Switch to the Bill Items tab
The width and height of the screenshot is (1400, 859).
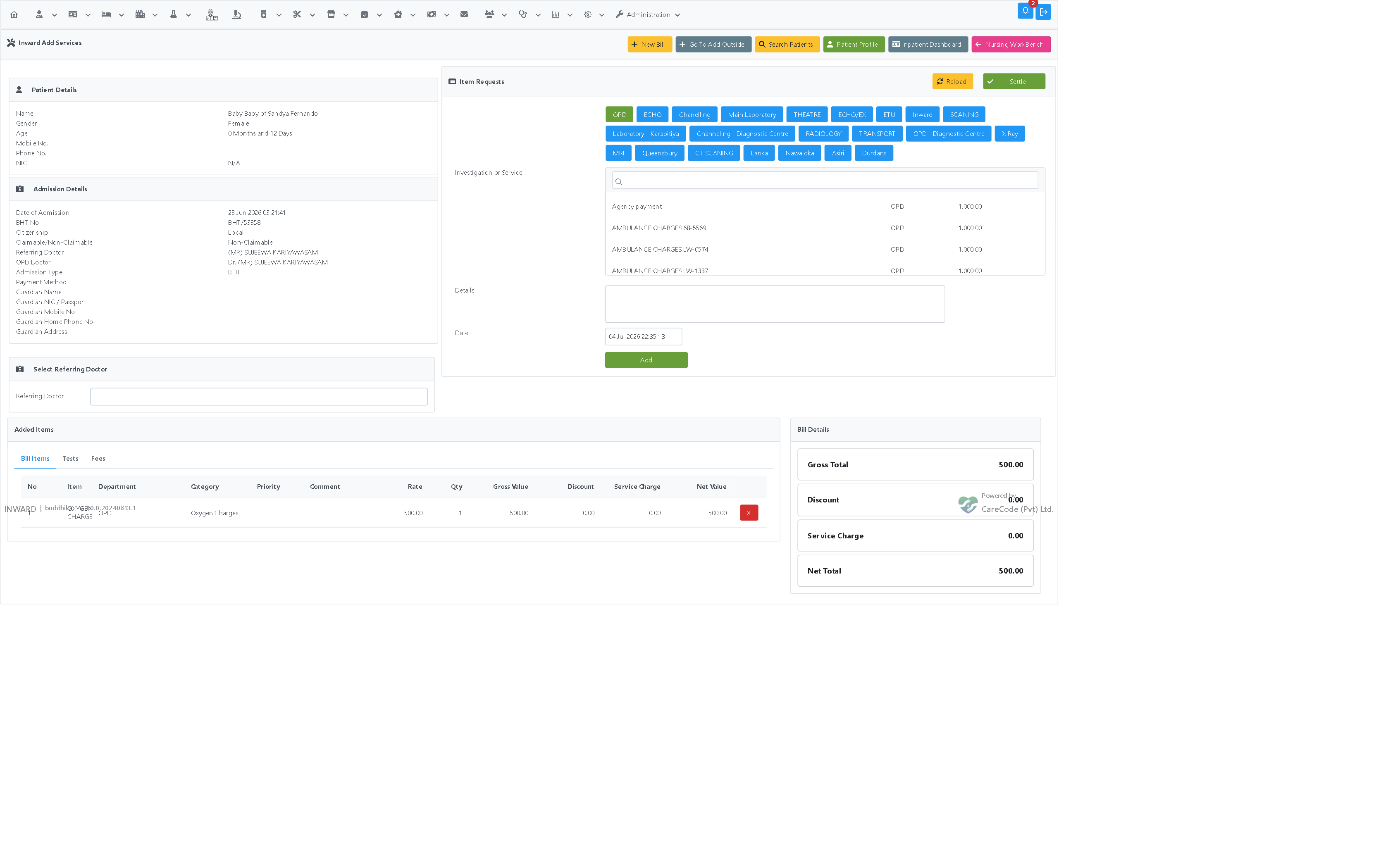[35, 459]
